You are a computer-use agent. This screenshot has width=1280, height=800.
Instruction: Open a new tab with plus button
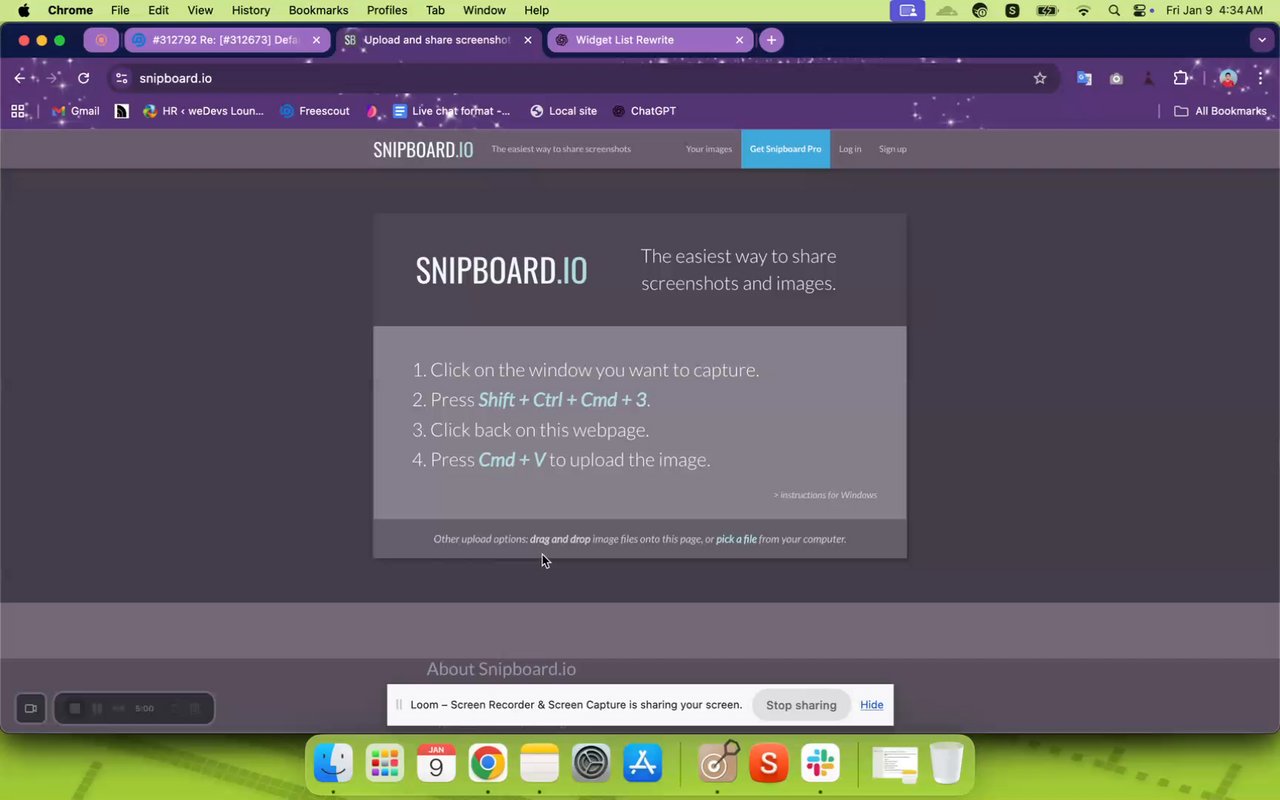[x=771, y=40]
